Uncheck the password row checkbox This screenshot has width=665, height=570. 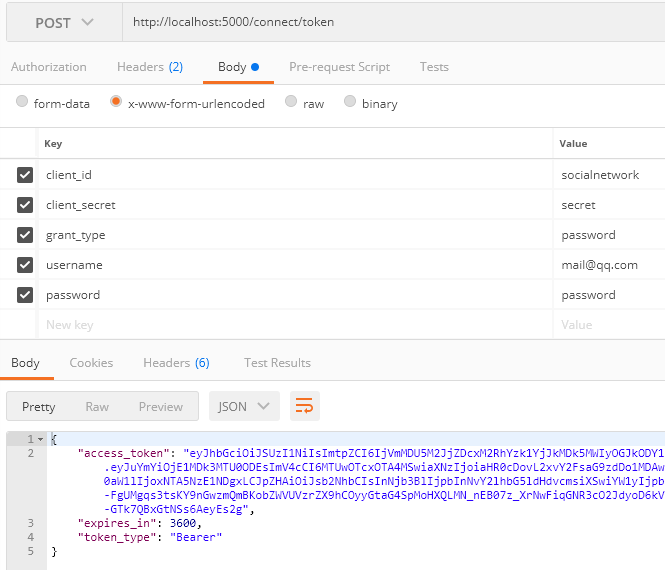click(x=25, y=295)
